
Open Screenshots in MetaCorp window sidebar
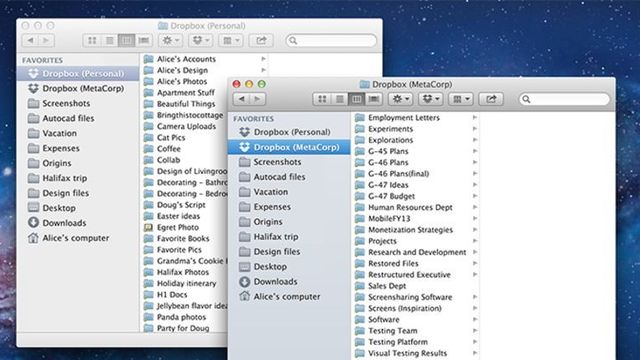[289, 162]
